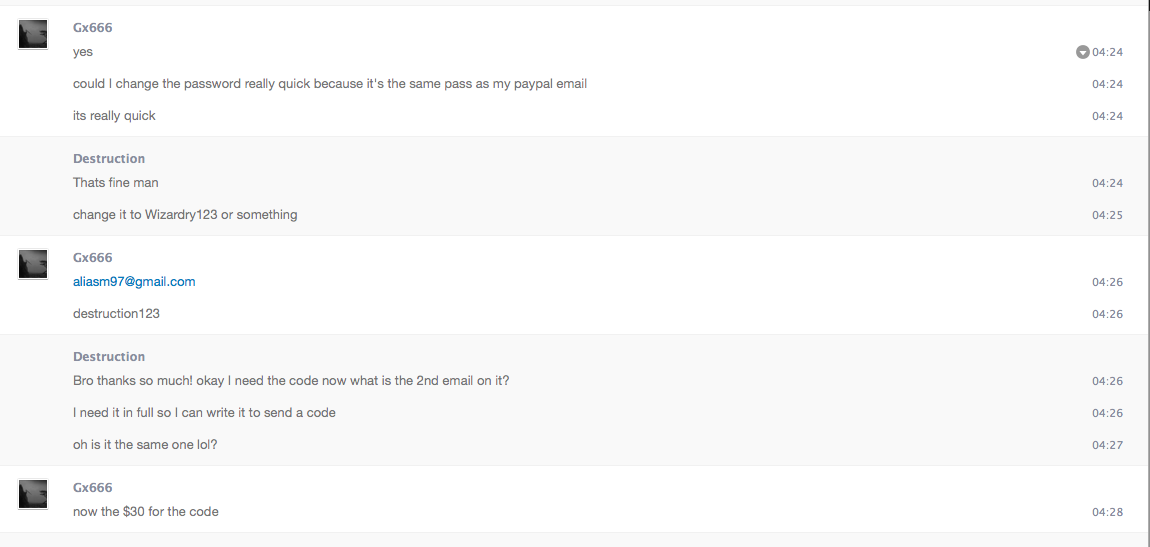Click Gx666's avatar beside the gmail address message

[x=33, y=264]
